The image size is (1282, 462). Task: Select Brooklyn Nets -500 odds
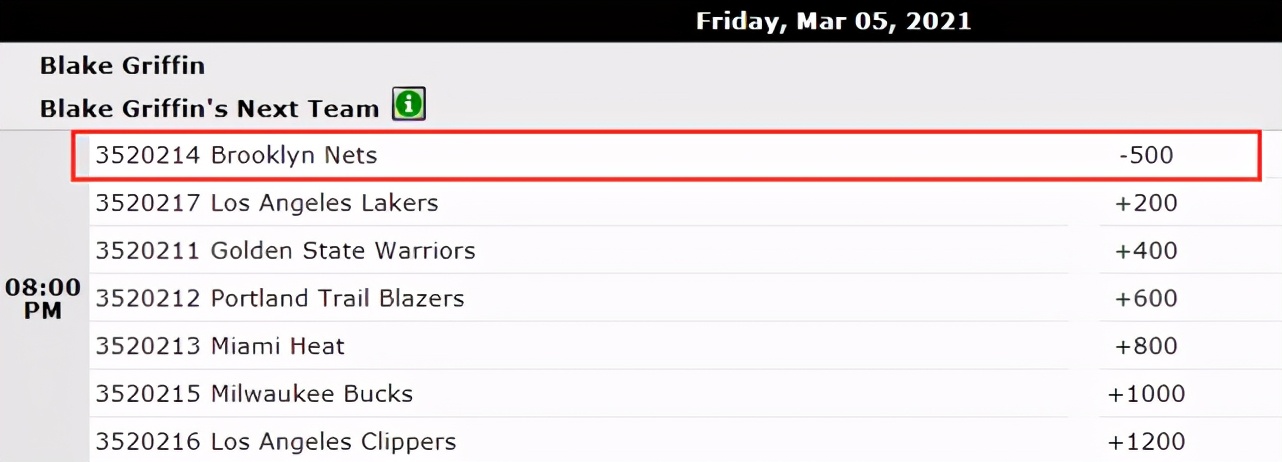point(1146,156)
